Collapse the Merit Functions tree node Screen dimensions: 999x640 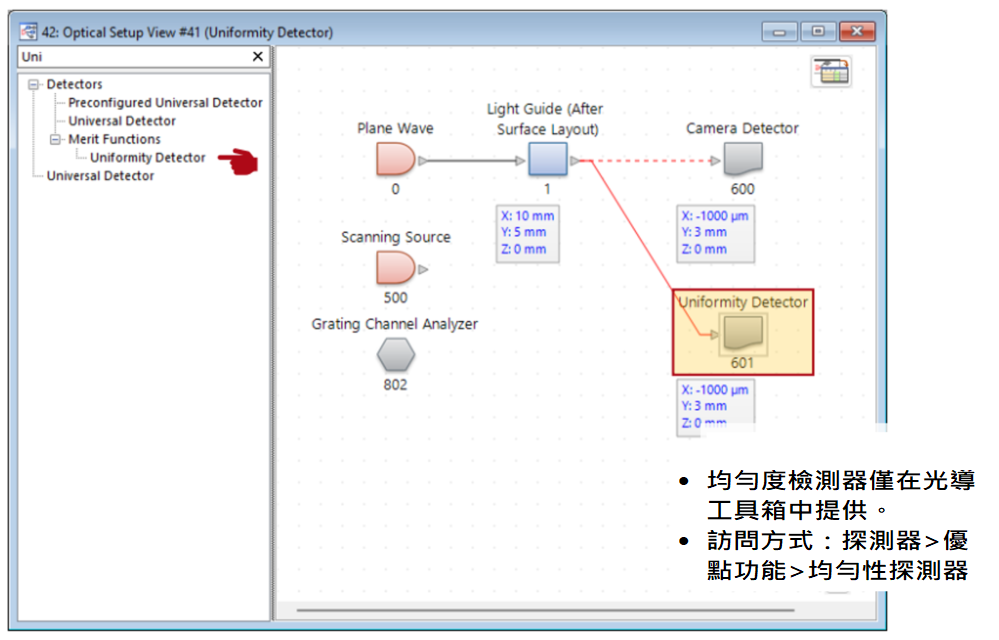(x=55, y=139)
